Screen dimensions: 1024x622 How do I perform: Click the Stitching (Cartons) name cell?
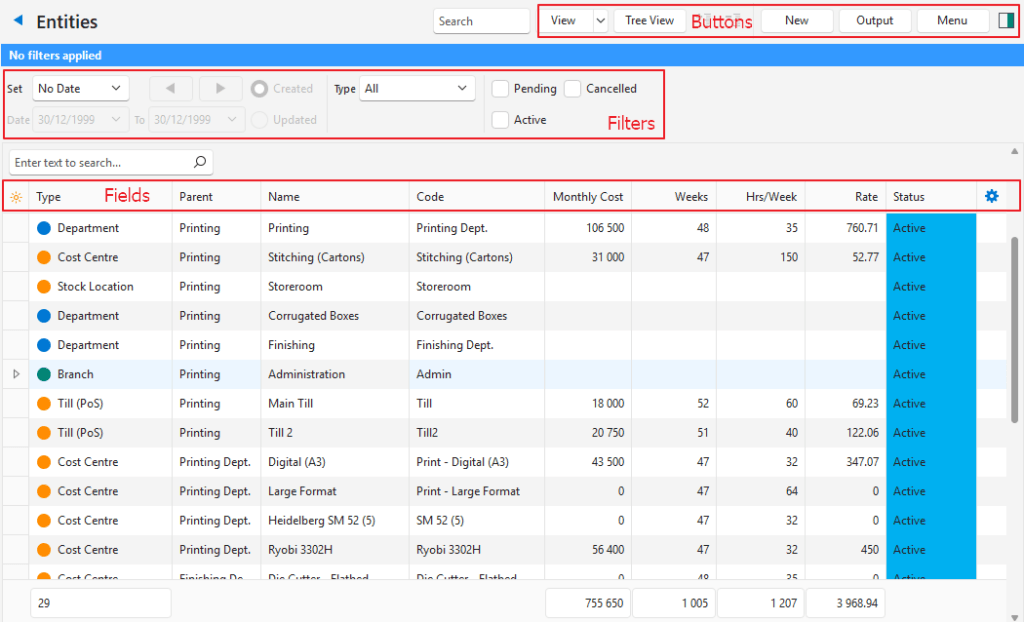[x=335, y=257]
